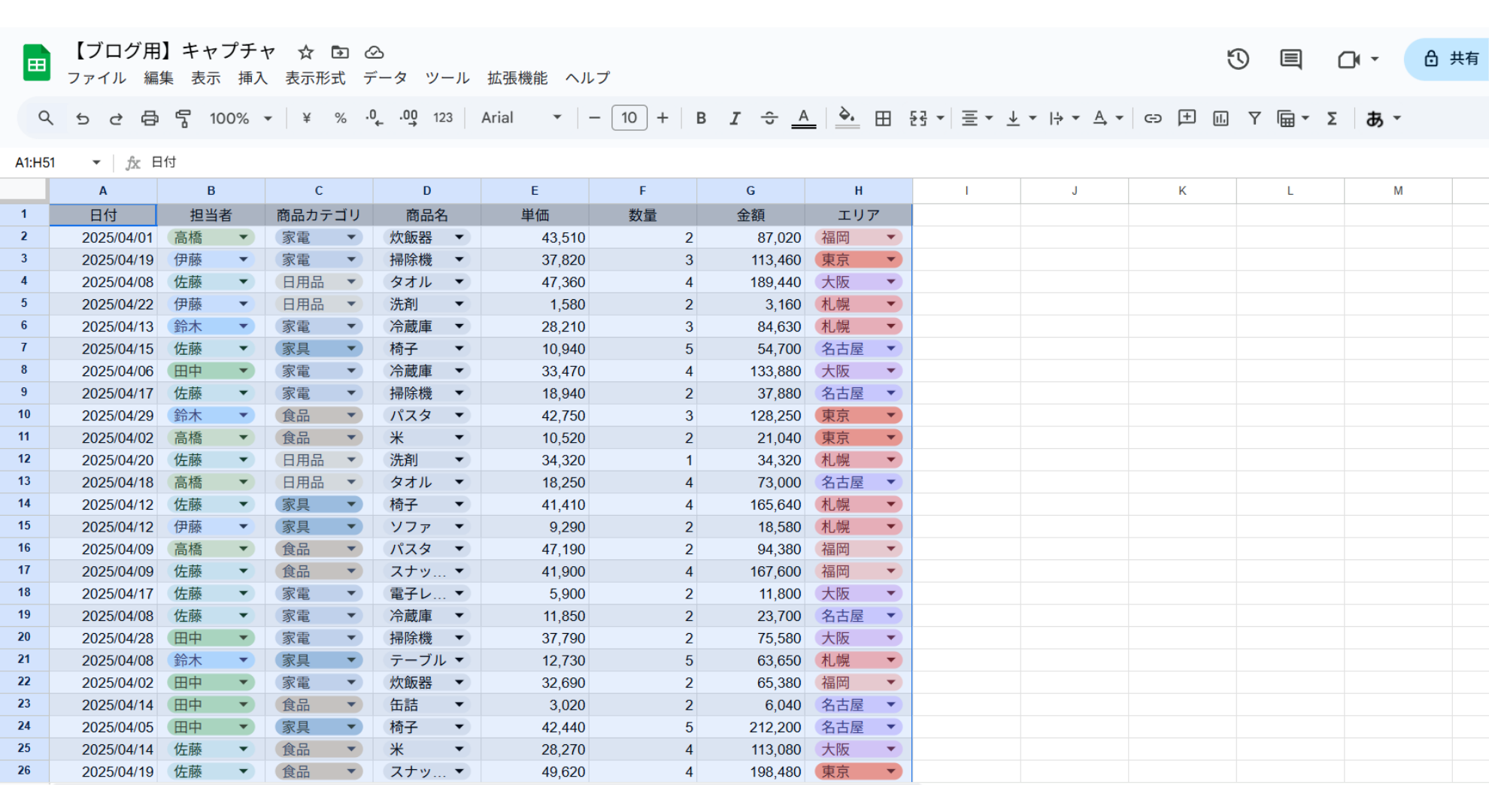Open the 編集 menu

coord(159,78)
